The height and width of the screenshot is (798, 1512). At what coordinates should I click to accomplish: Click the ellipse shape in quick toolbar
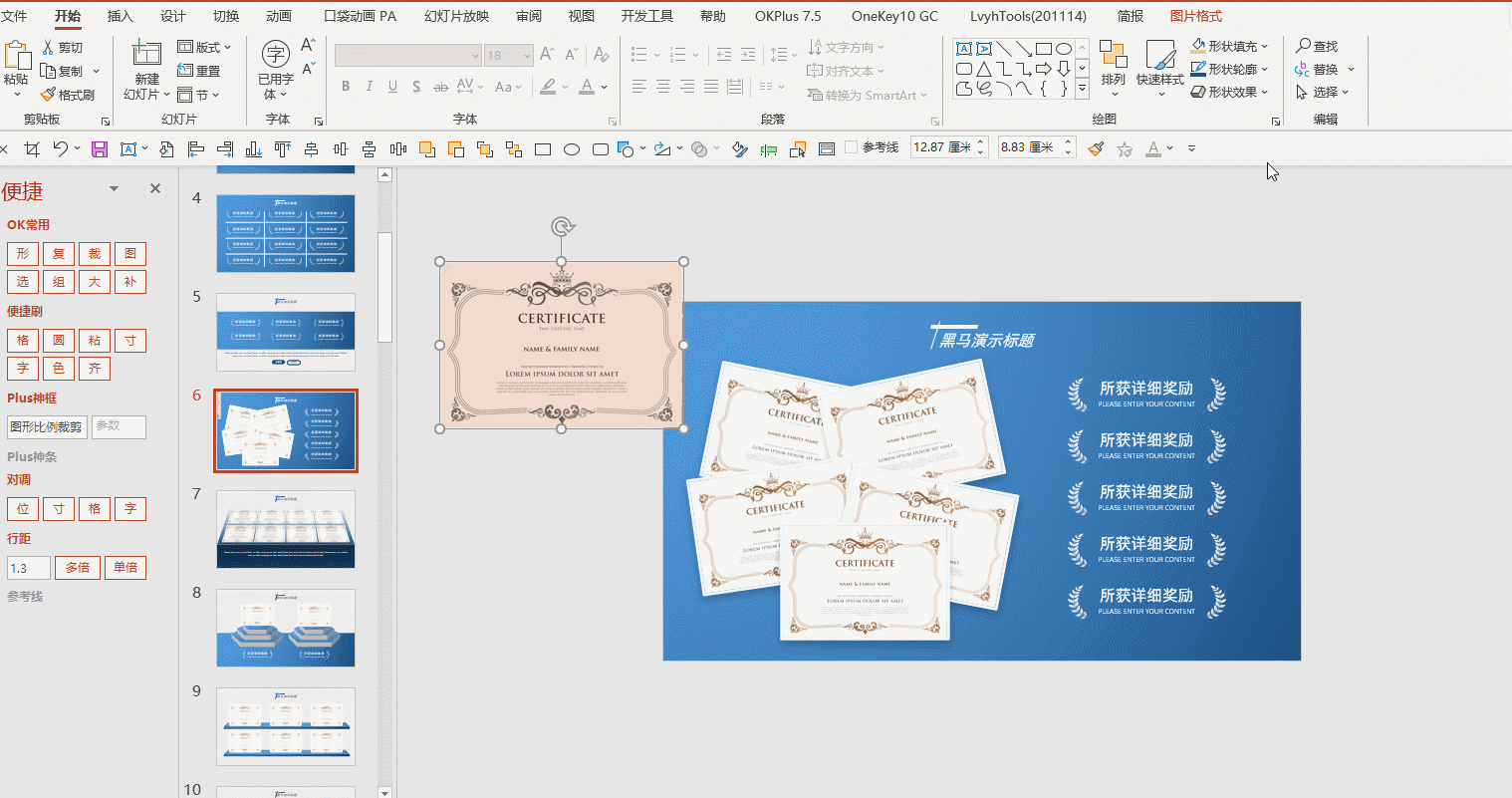572,149
